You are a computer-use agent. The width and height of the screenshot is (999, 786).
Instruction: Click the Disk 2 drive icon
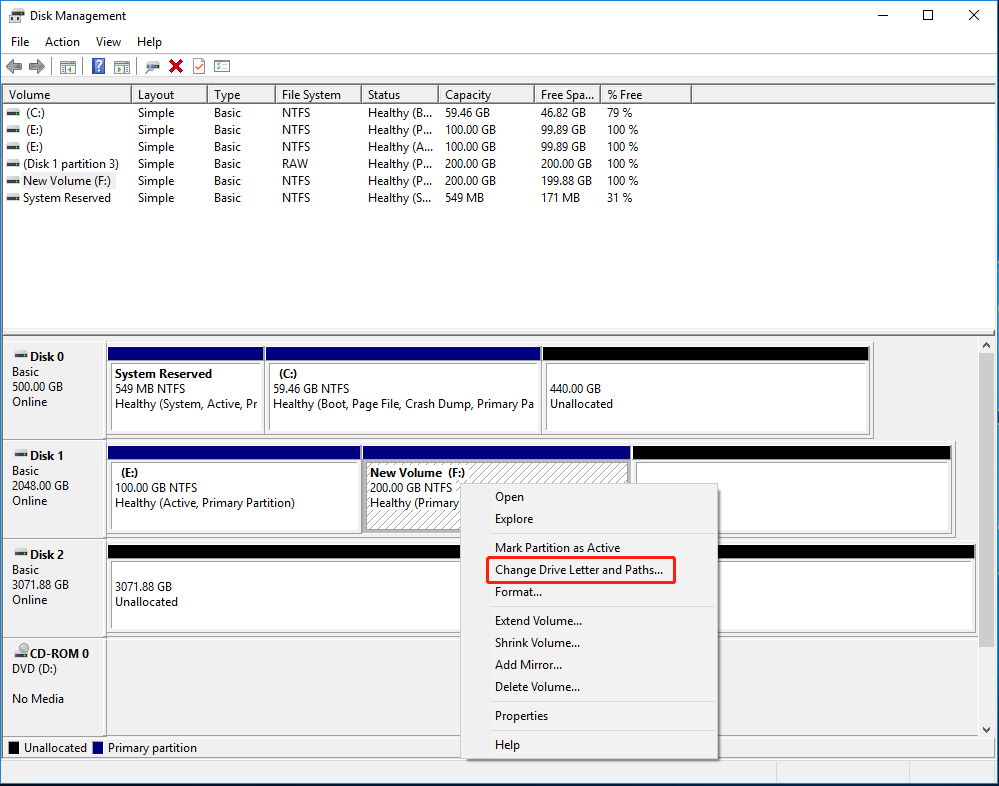pyautogui.click(x=21, y=553)
